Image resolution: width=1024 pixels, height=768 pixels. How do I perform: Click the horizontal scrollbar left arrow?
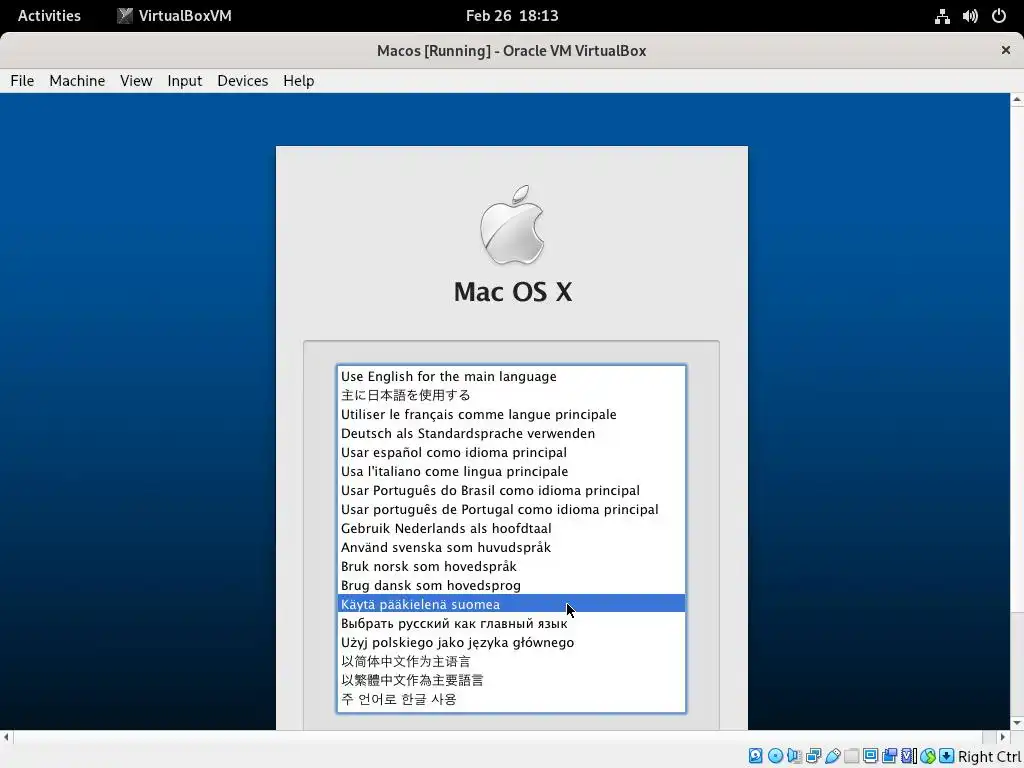(x=7, y=737)
